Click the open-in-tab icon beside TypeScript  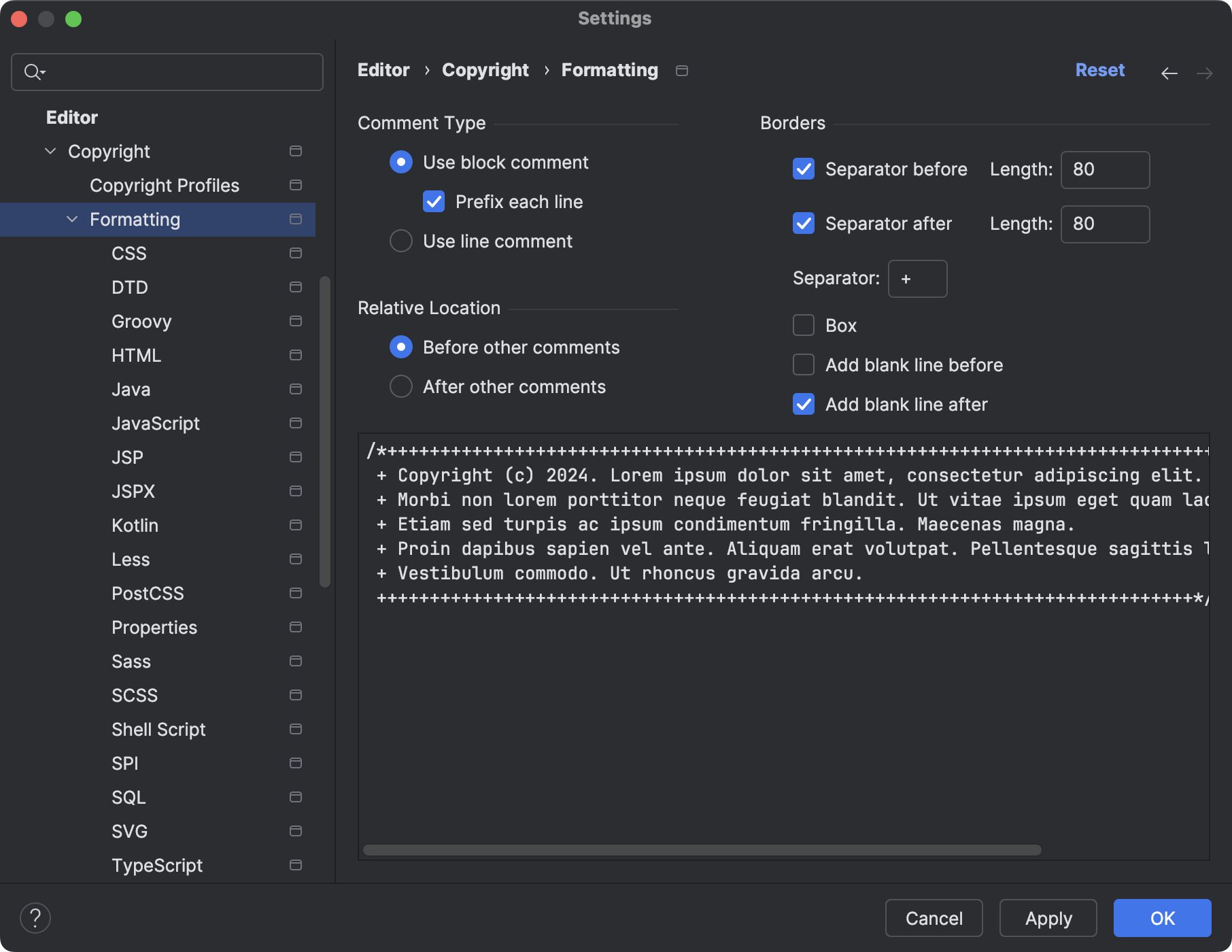[296, 865]
